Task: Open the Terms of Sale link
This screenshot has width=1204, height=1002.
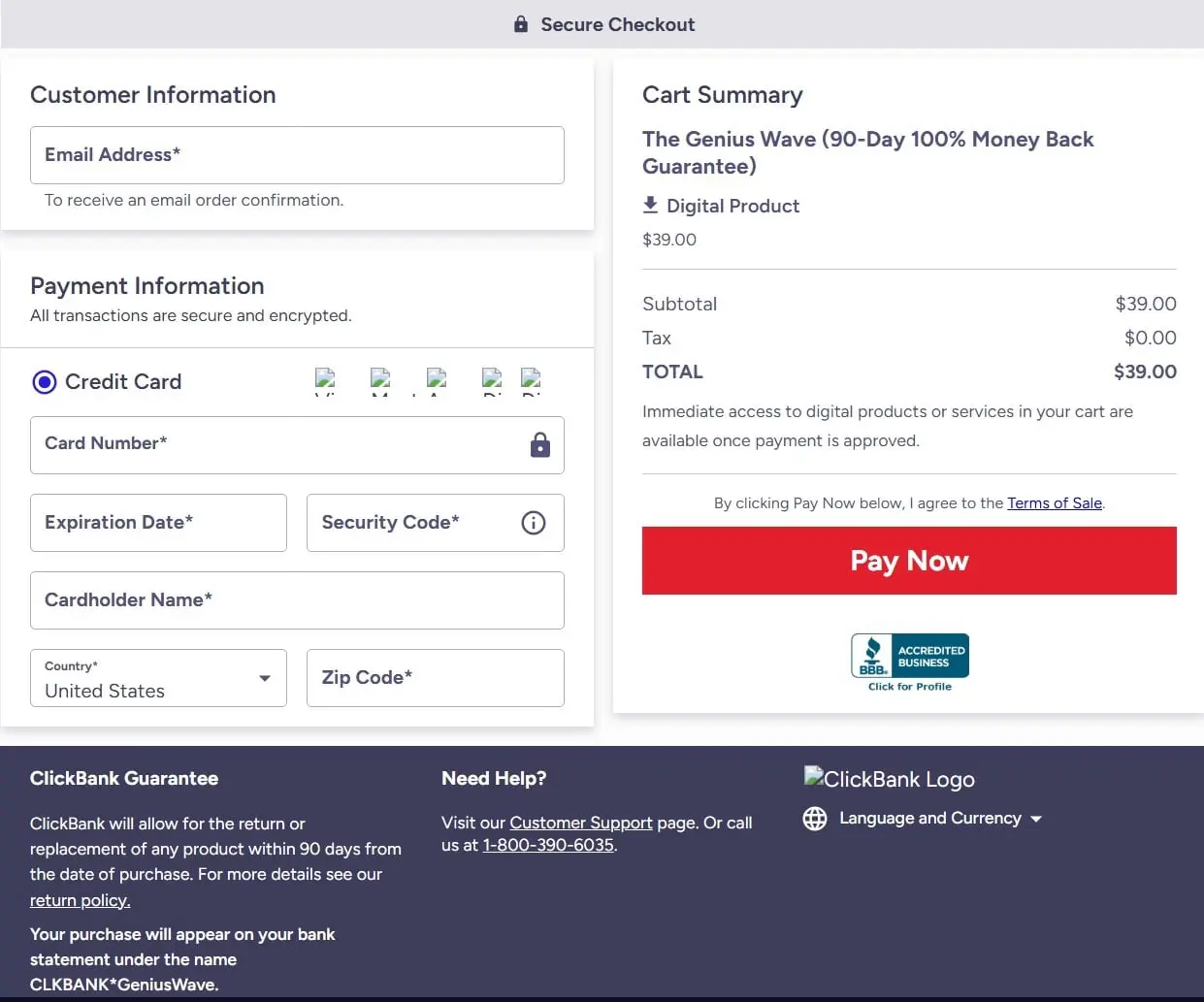Action: tap(1054, 502)
